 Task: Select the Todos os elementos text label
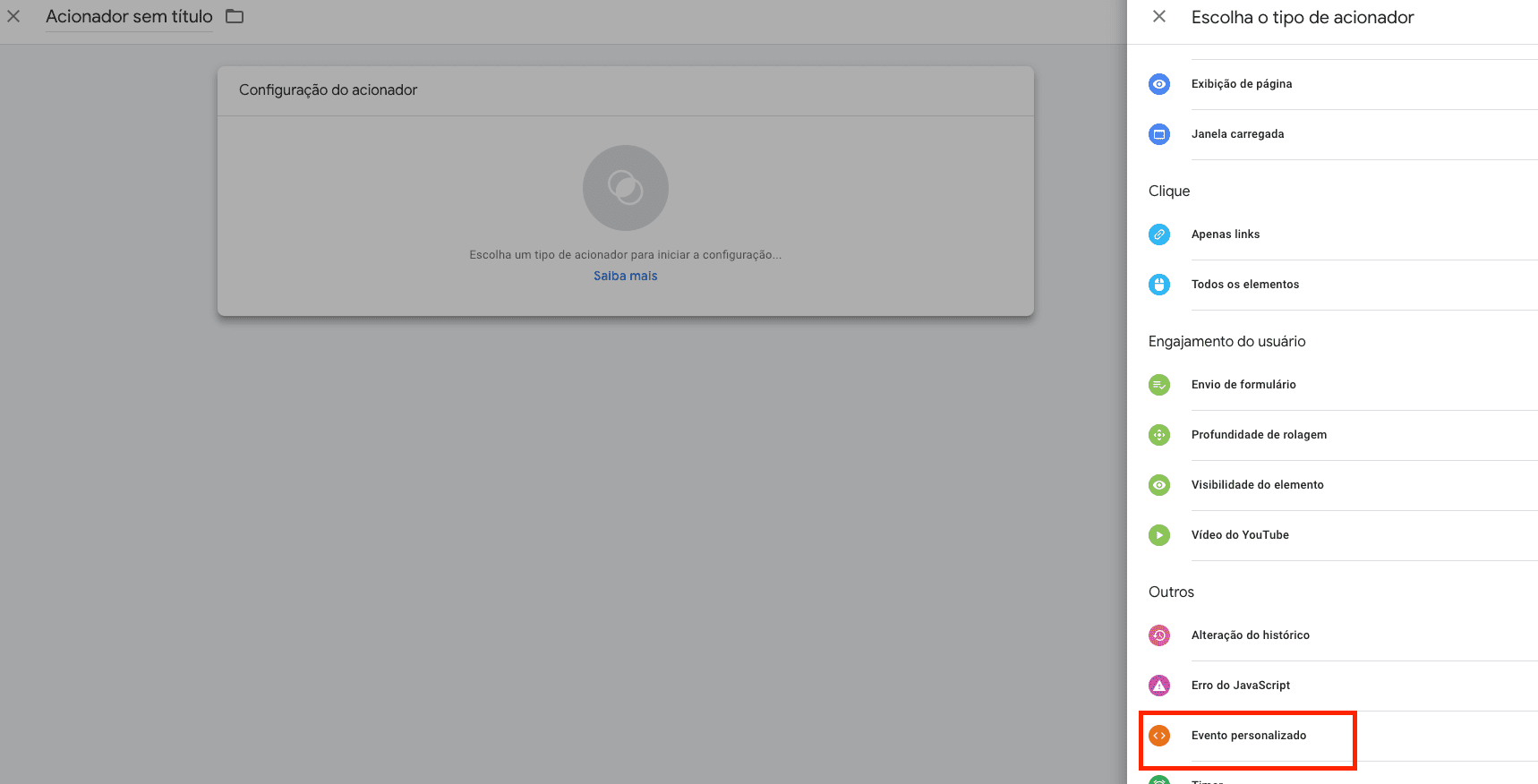point(1245,285)
